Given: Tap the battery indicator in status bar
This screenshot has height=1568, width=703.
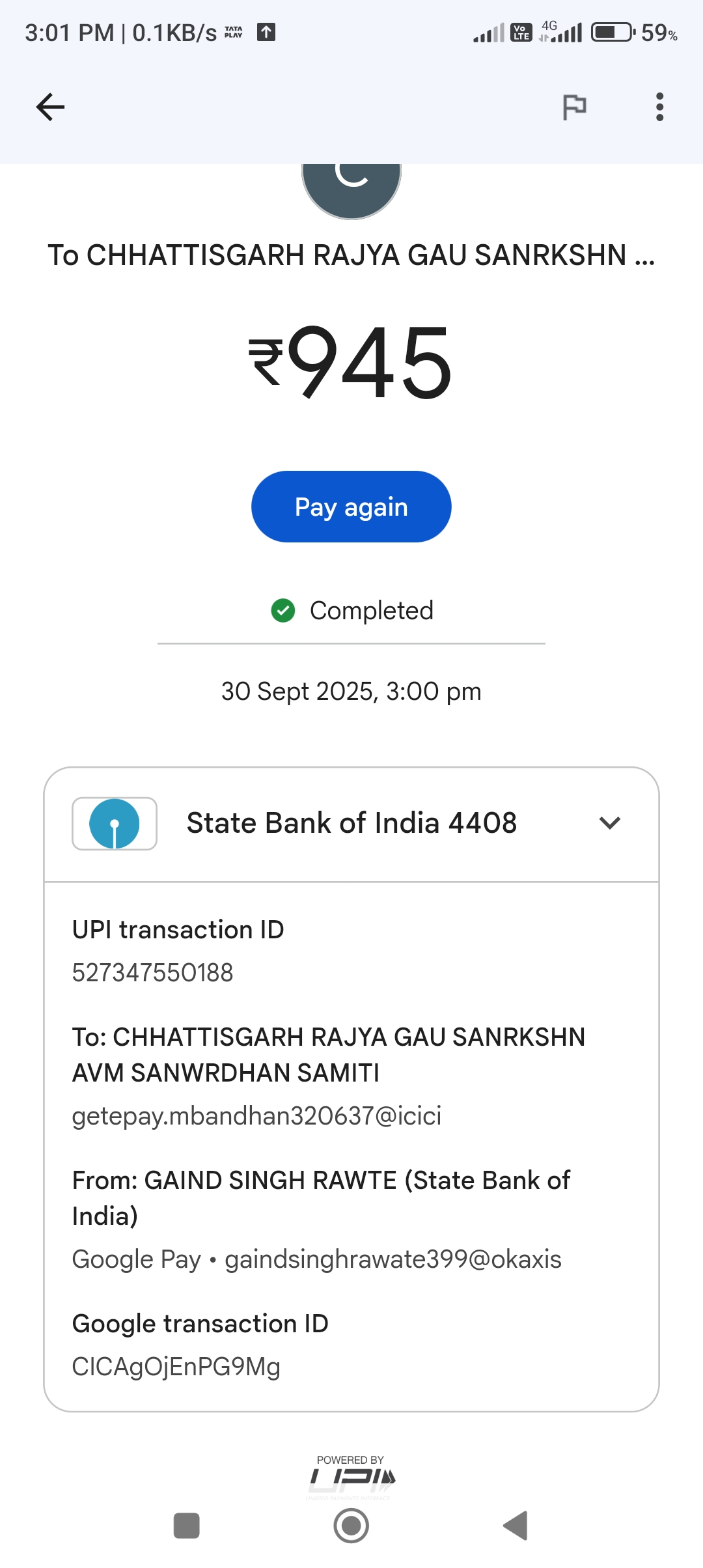Looking at the screenshot, I should point(612,32).
